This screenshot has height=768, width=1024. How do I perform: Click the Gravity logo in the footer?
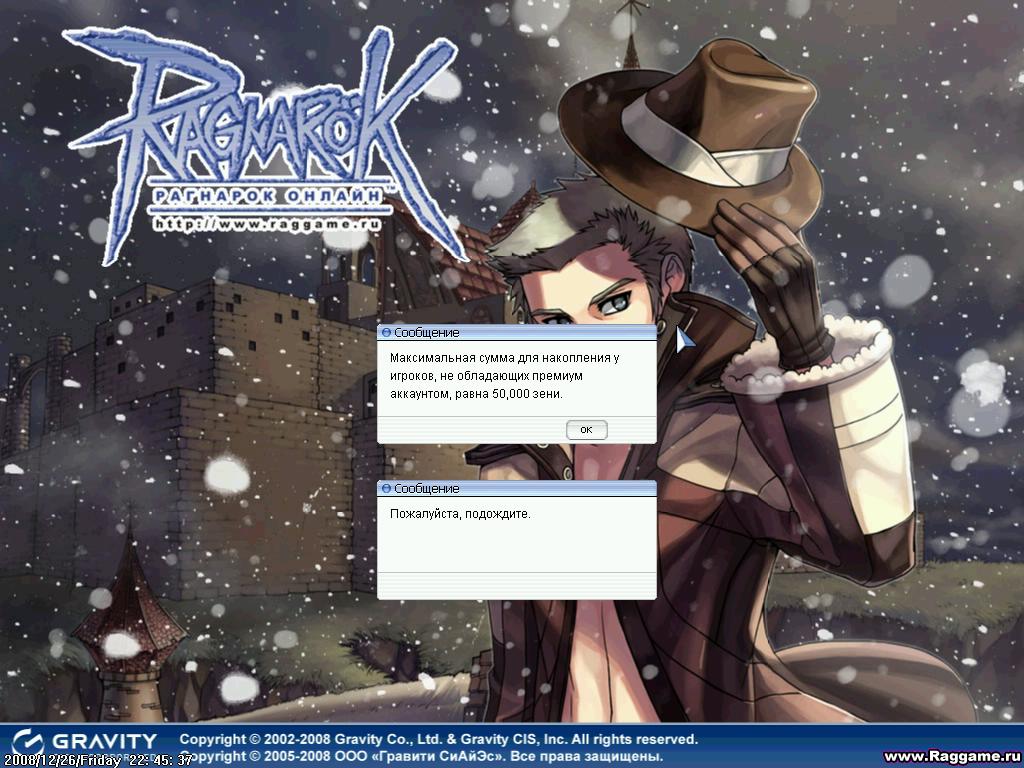coord(85,741)
